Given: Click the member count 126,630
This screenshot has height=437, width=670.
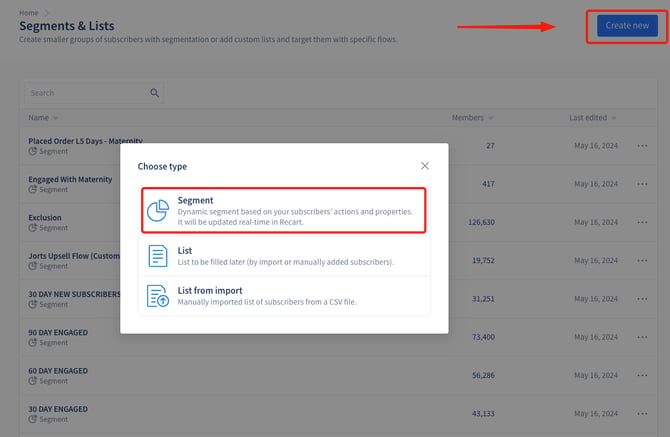Looking at the screenshot, I should click(x=481, y=222).
